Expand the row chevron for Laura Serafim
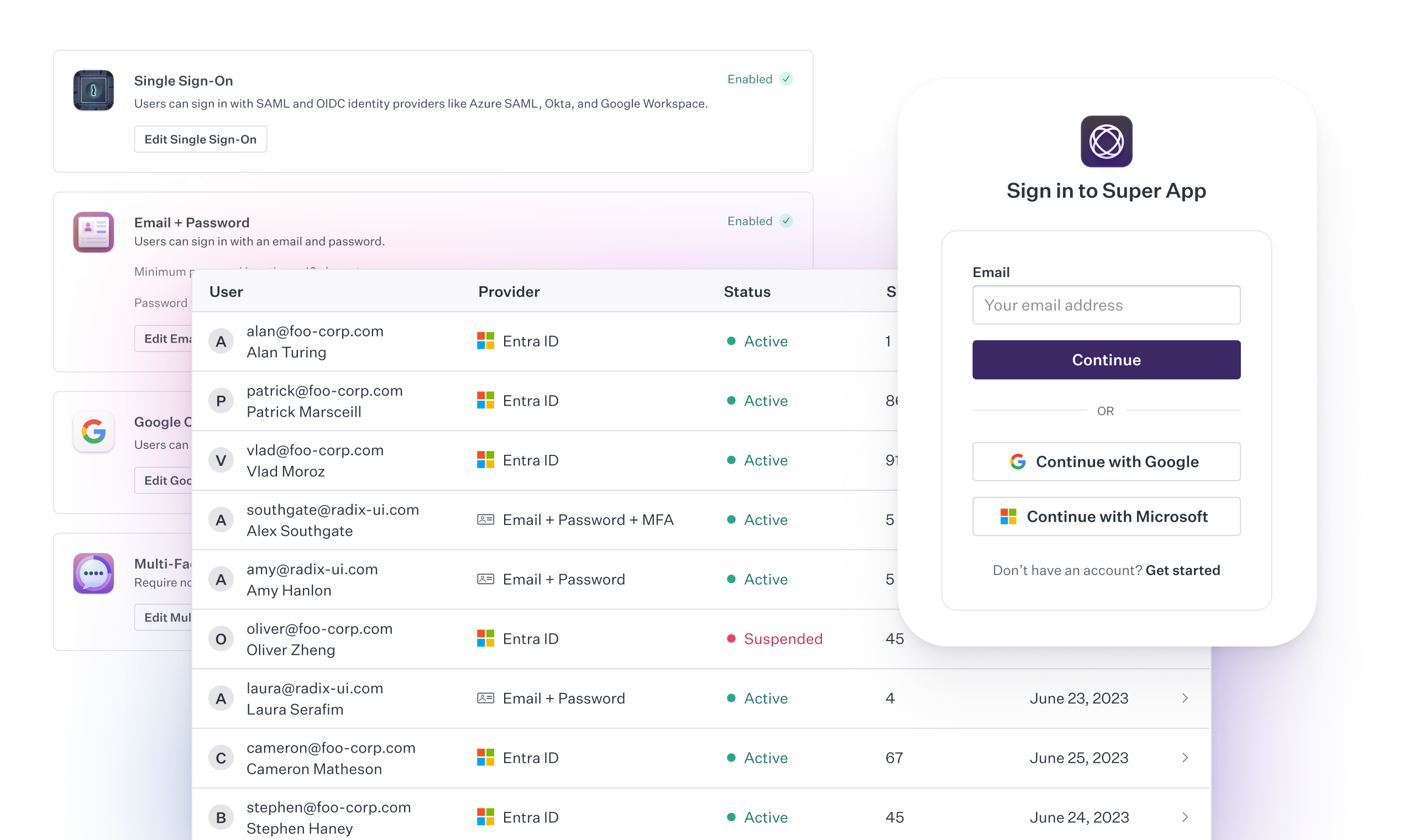 click(1186, 698)
